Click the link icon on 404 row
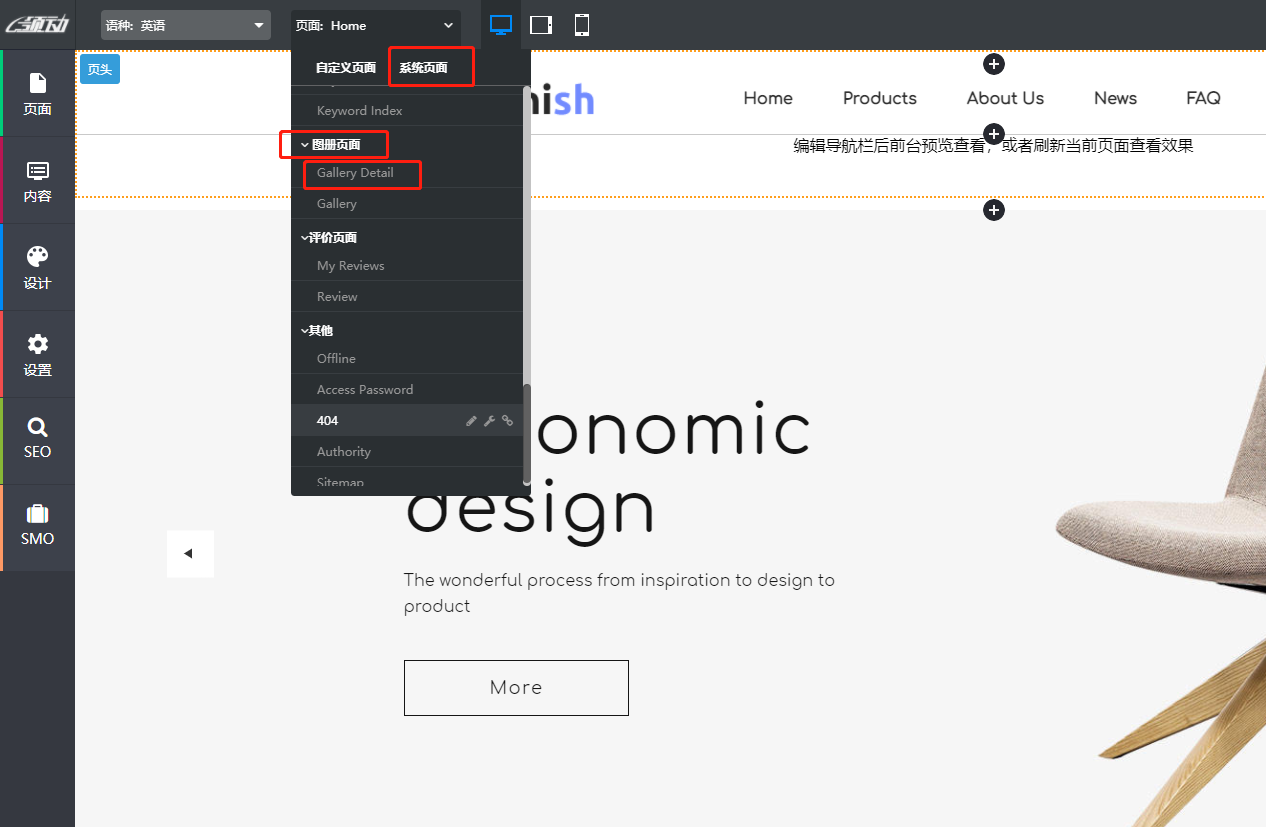1266x827 pixels. (x=507, y=421)
